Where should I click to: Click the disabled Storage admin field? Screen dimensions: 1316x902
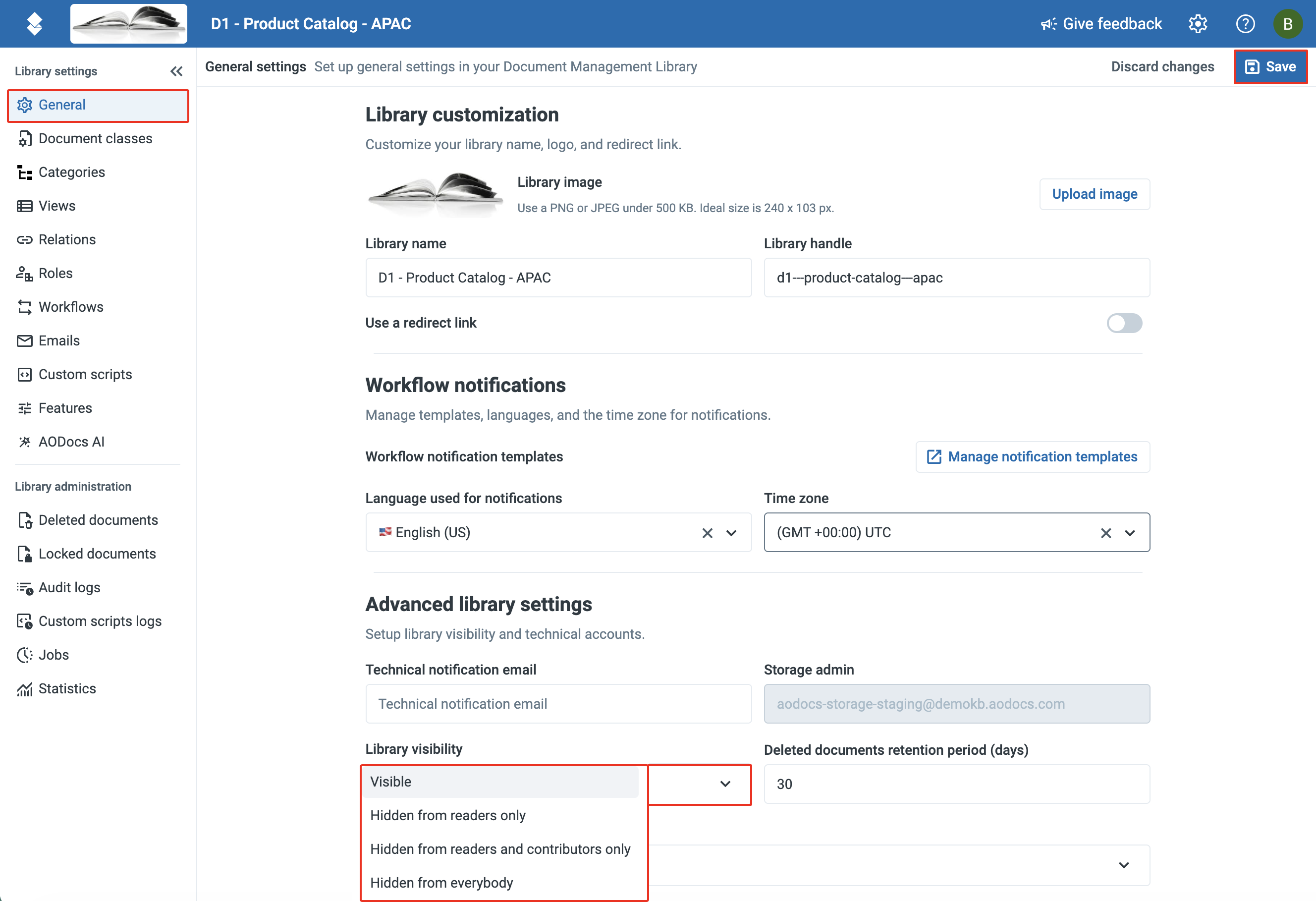coord(957,704)
